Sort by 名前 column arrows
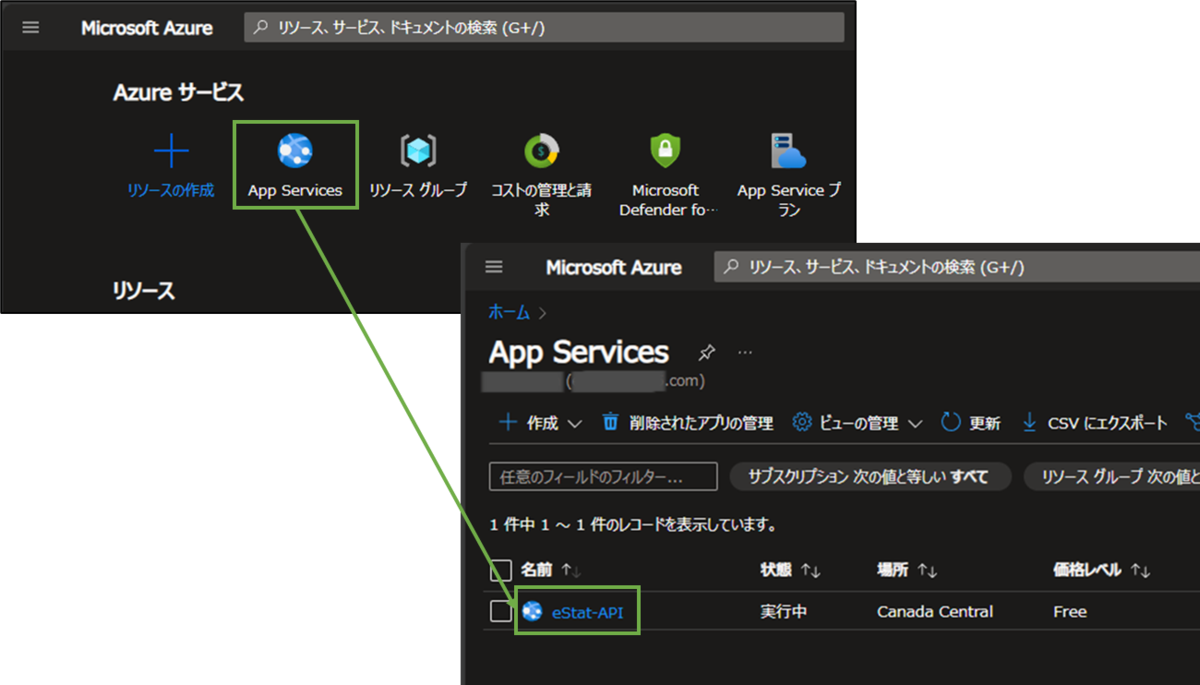This screenshot has width=1200, height=685. (x=570, y=570)
